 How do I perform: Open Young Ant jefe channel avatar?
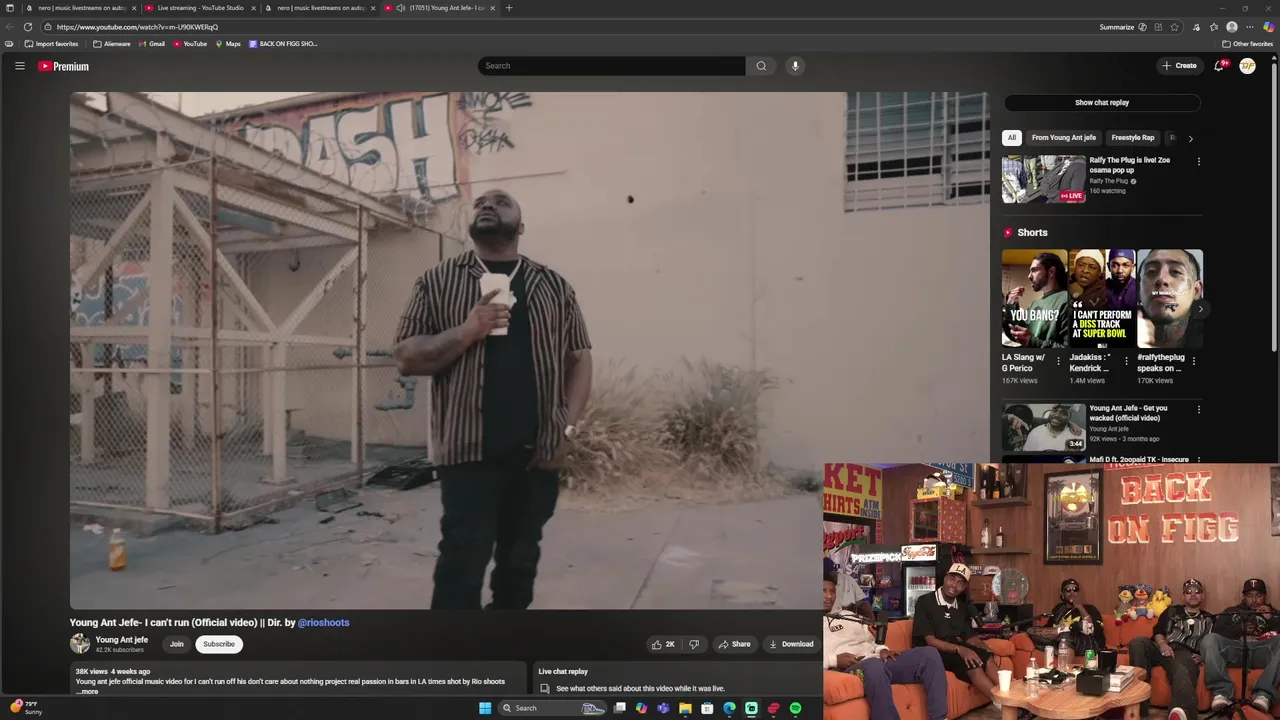[80, 644]
